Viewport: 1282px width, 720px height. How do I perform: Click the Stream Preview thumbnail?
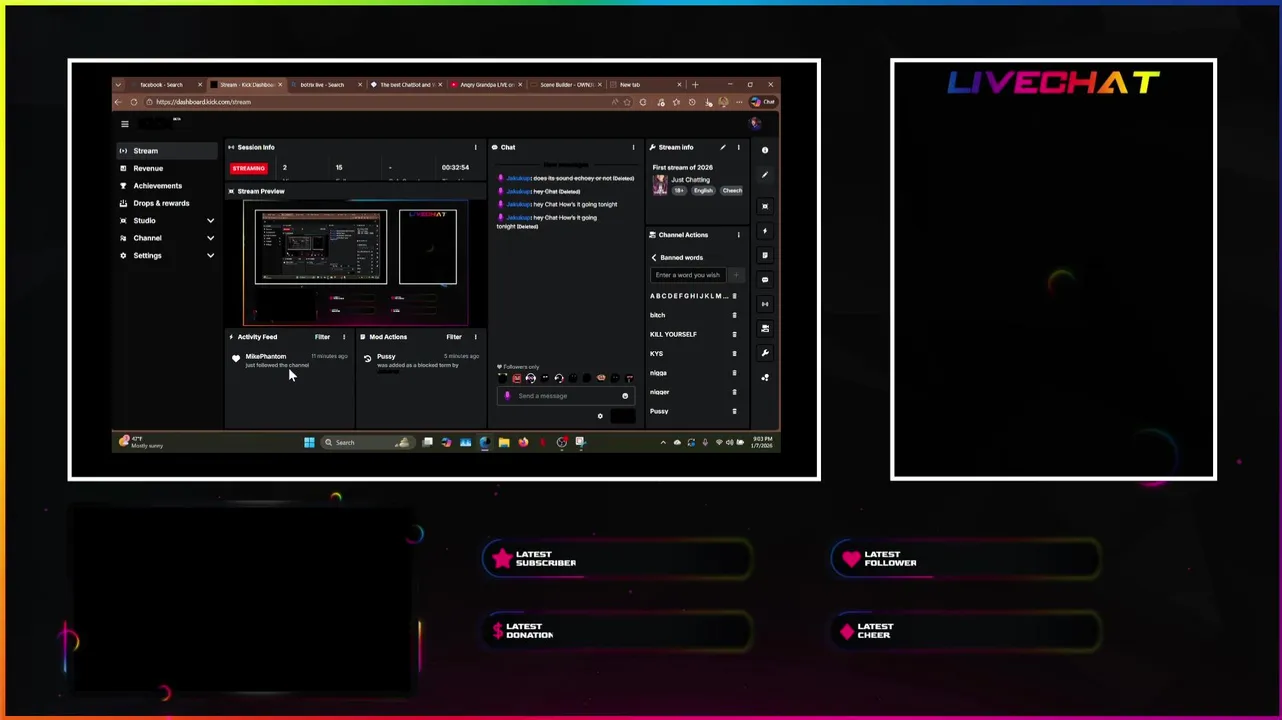355,263
